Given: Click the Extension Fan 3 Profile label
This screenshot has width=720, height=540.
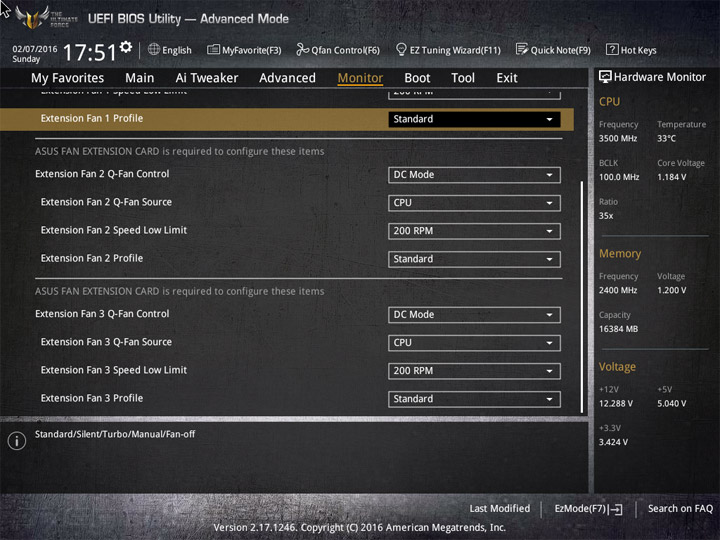Looking at the screenshot, I should [91, 398].
